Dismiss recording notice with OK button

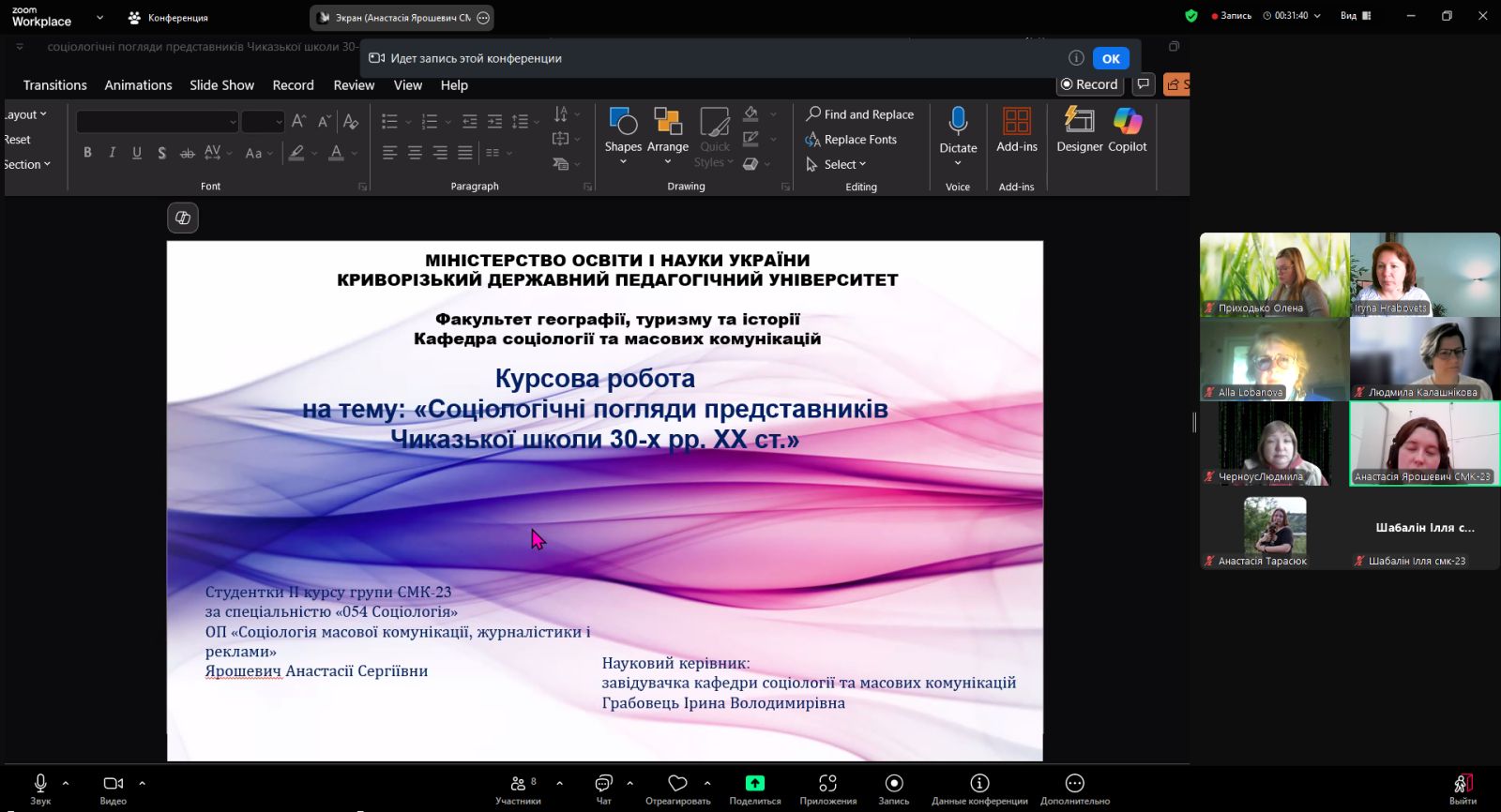point(1111,58)
